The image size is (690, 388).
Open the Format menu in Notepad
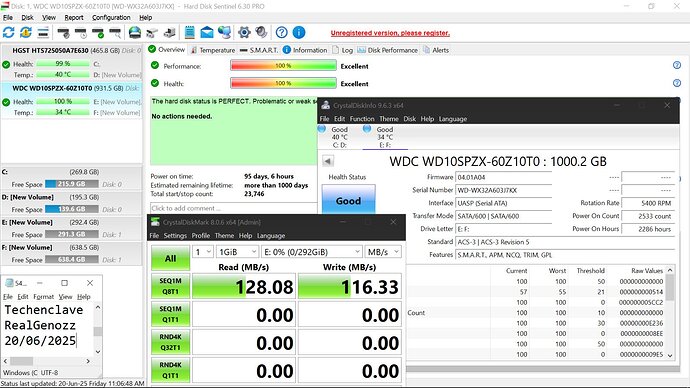pyautogui.click(x=44, y=296)
